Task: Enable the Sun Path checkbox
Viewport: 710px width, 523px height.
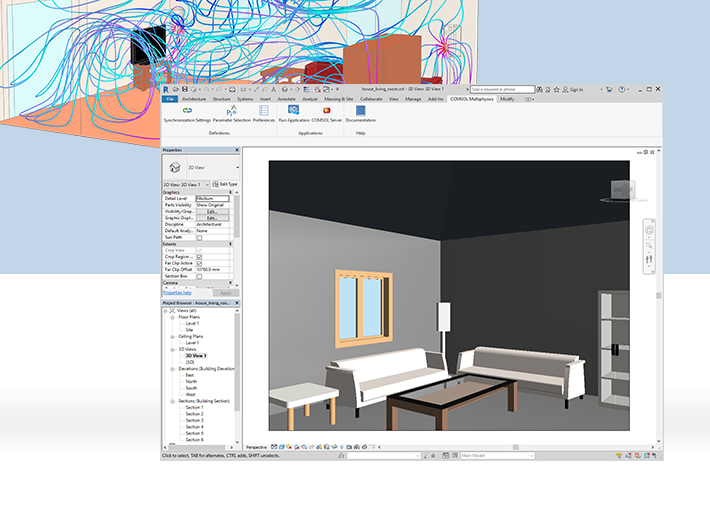Action: click(x=199, y=238)
